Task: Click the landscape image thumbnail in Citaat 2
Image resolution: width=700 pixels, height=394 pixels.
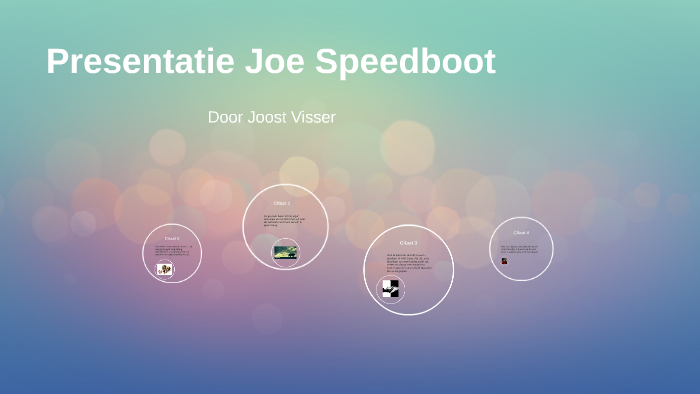Action: (x=285, y=253)
